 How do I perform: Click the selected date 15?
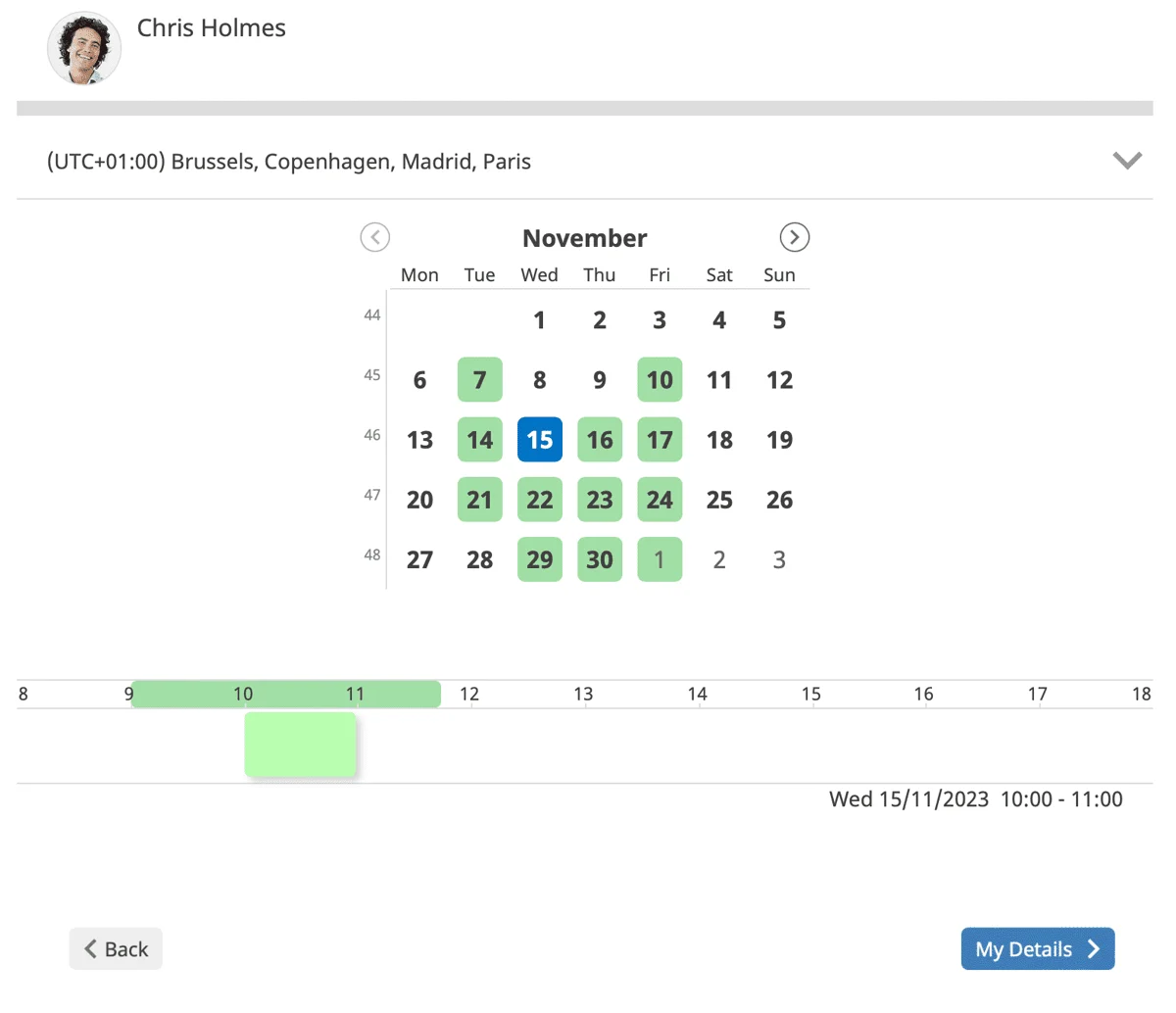(x=540, y=440)
